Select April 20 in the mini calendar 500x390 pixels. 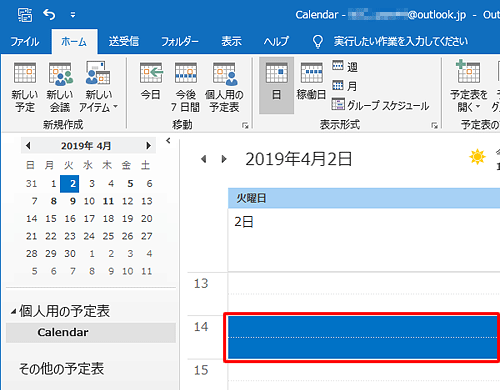tap(147, 219)
